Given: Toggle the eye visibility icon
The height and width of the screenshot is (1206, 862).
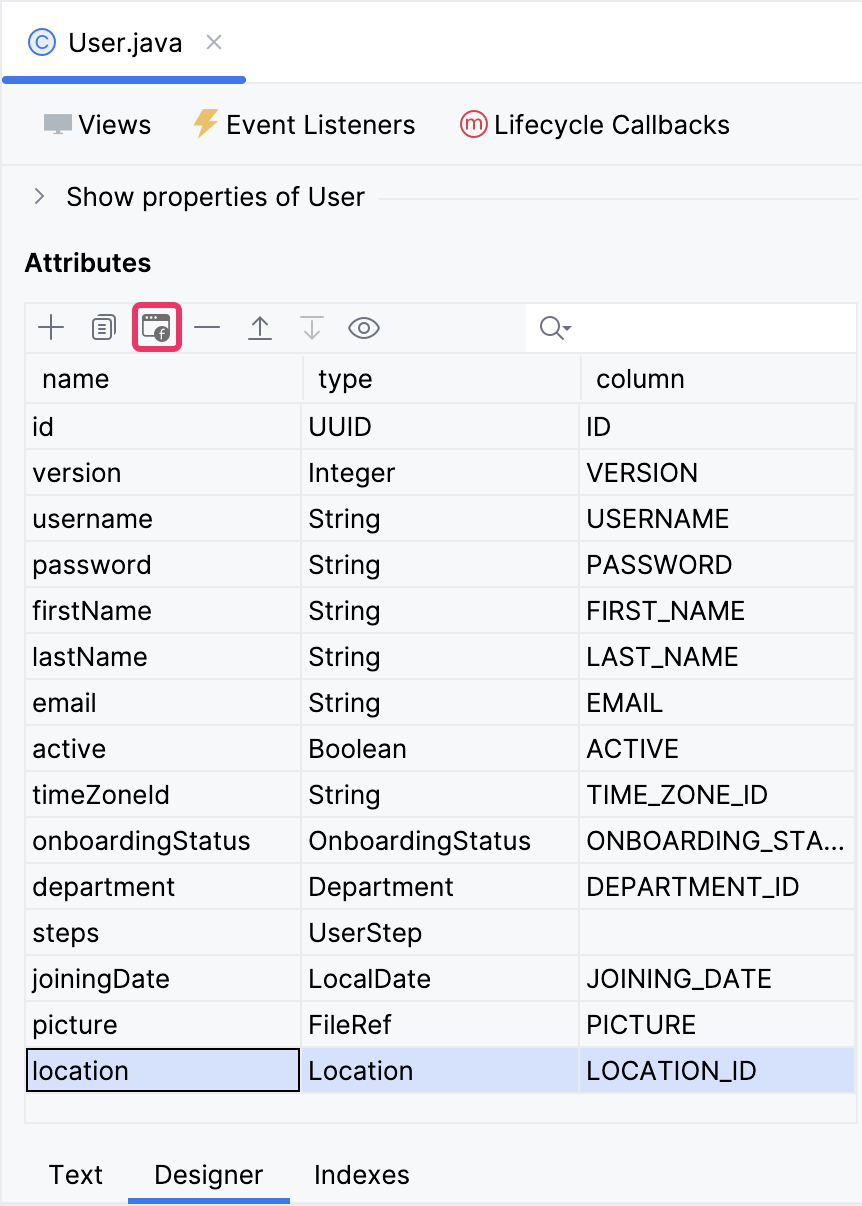Looking at the screenshot, I should (x=364, y=328).
